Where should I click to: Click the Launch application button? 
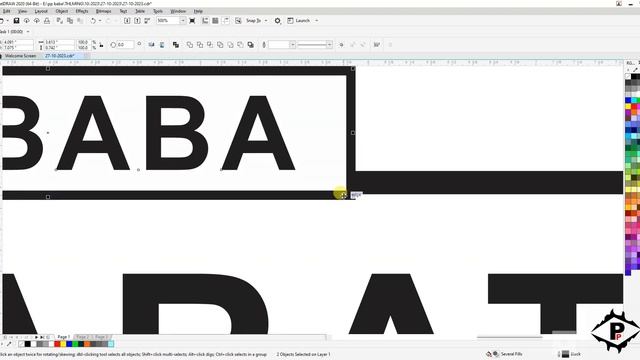tap(299, 20)
